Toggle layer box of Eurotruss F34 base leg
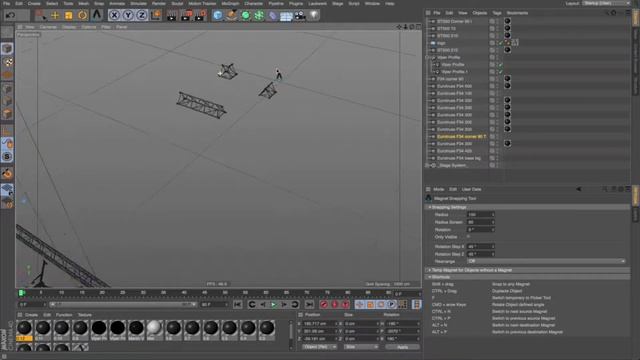 click(x=492, y=158)
